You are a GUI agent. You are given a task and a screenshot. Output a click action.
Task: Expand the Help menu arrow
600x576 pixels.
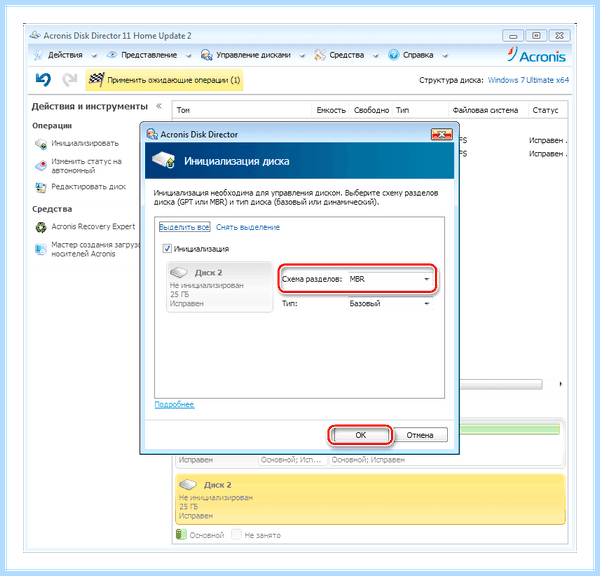click(445, 56)
